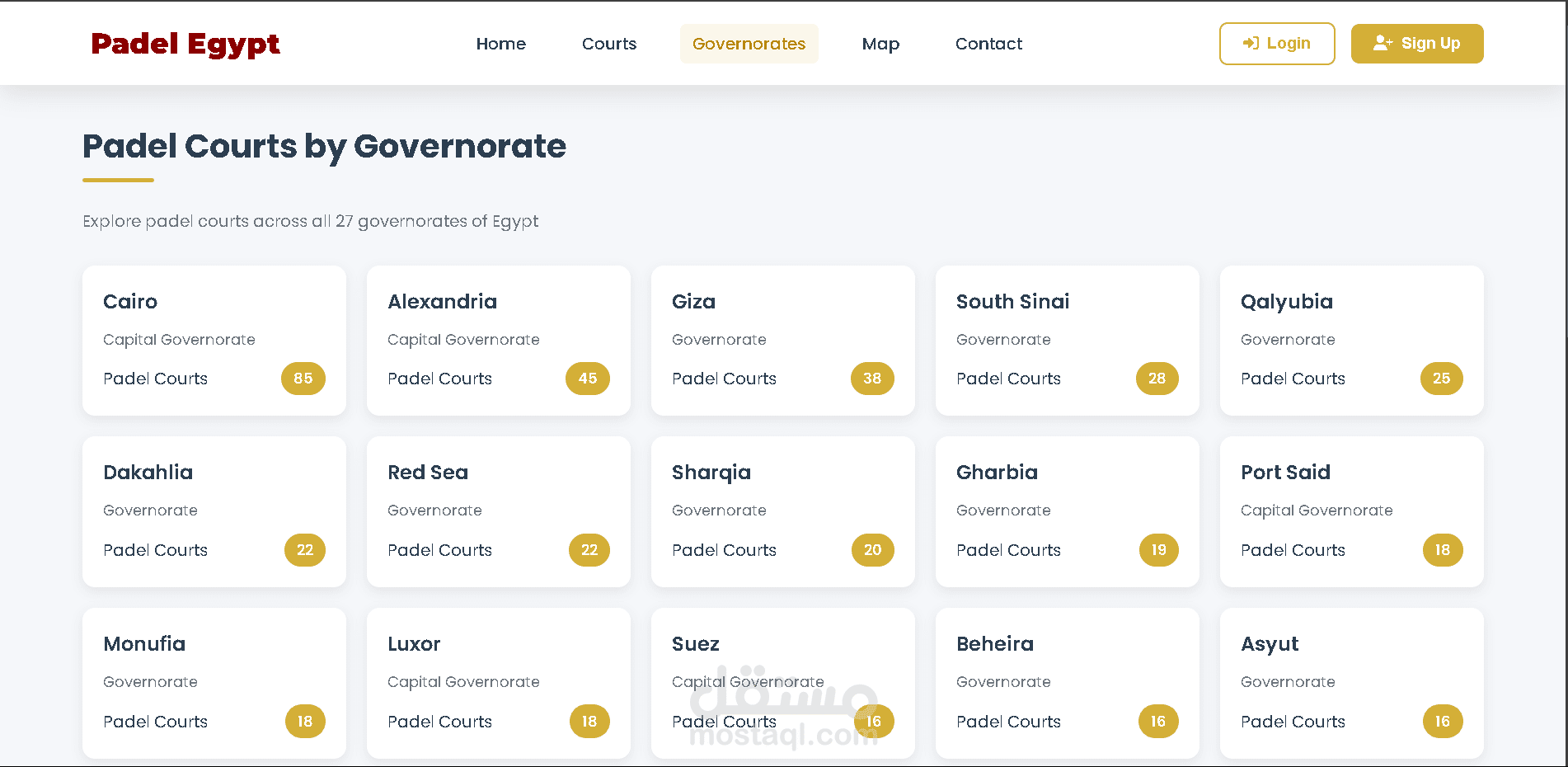Click the Alexandria 45 count badge
The image size is (1568, 767).
point(588,379)
